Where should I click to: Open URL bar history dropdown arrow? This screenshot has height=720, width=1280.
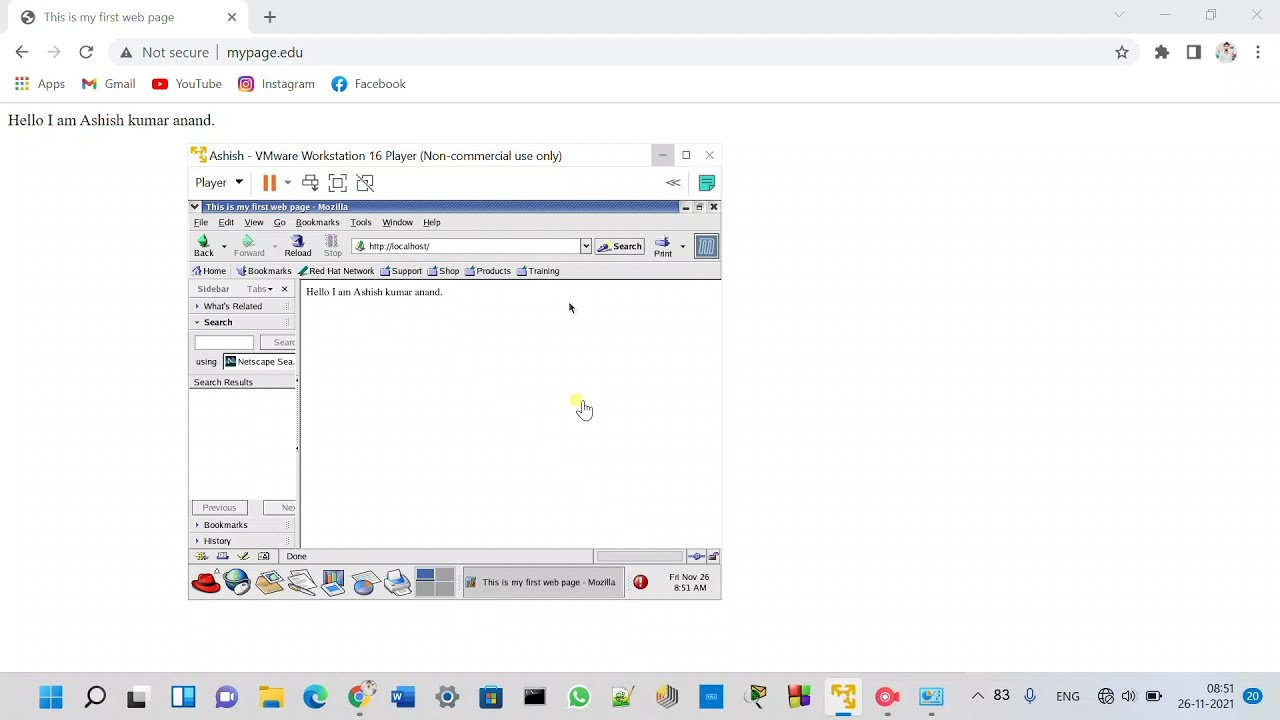click(586, 246)
